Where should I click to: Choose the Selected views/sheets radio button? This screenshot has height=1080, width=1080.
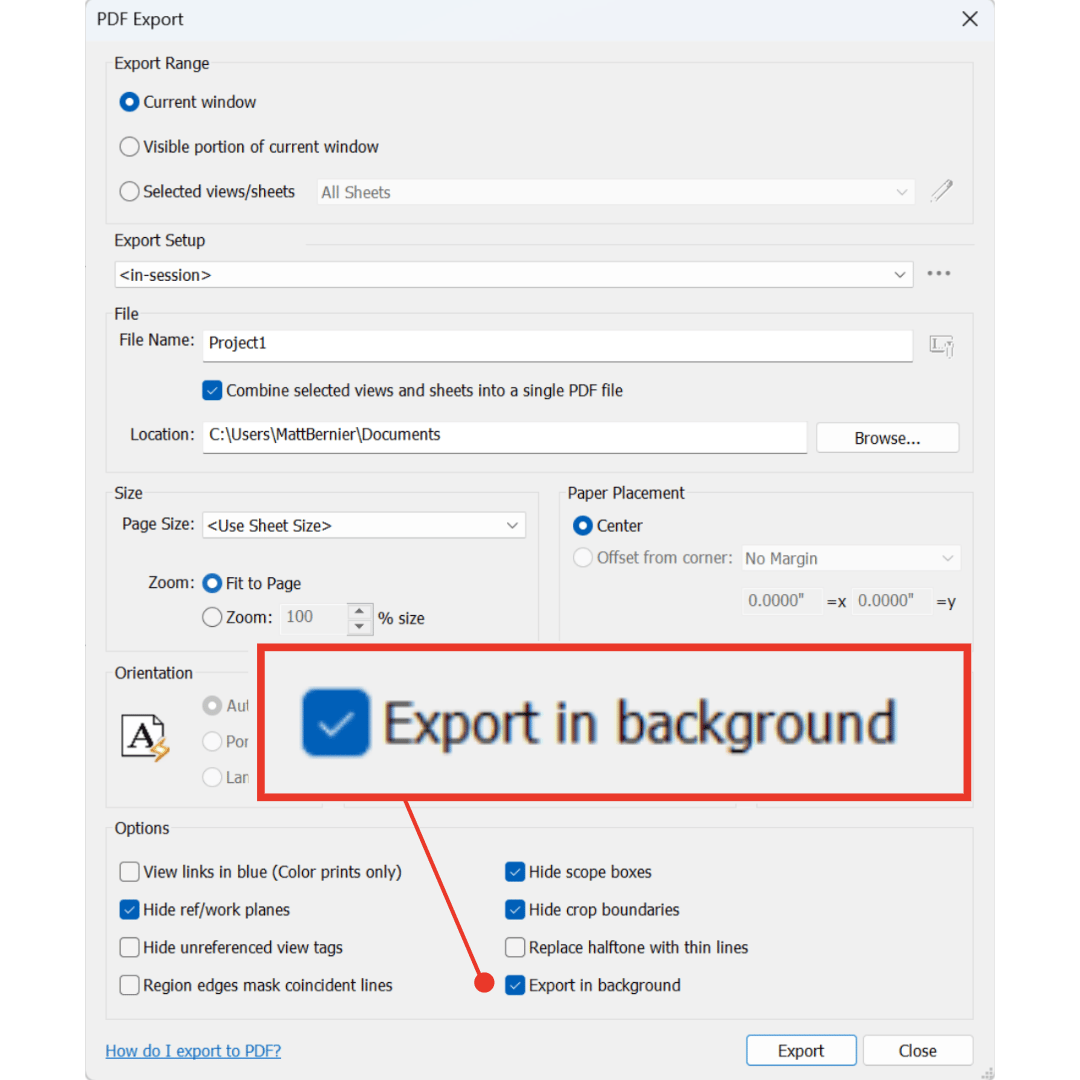coord(129,191)
